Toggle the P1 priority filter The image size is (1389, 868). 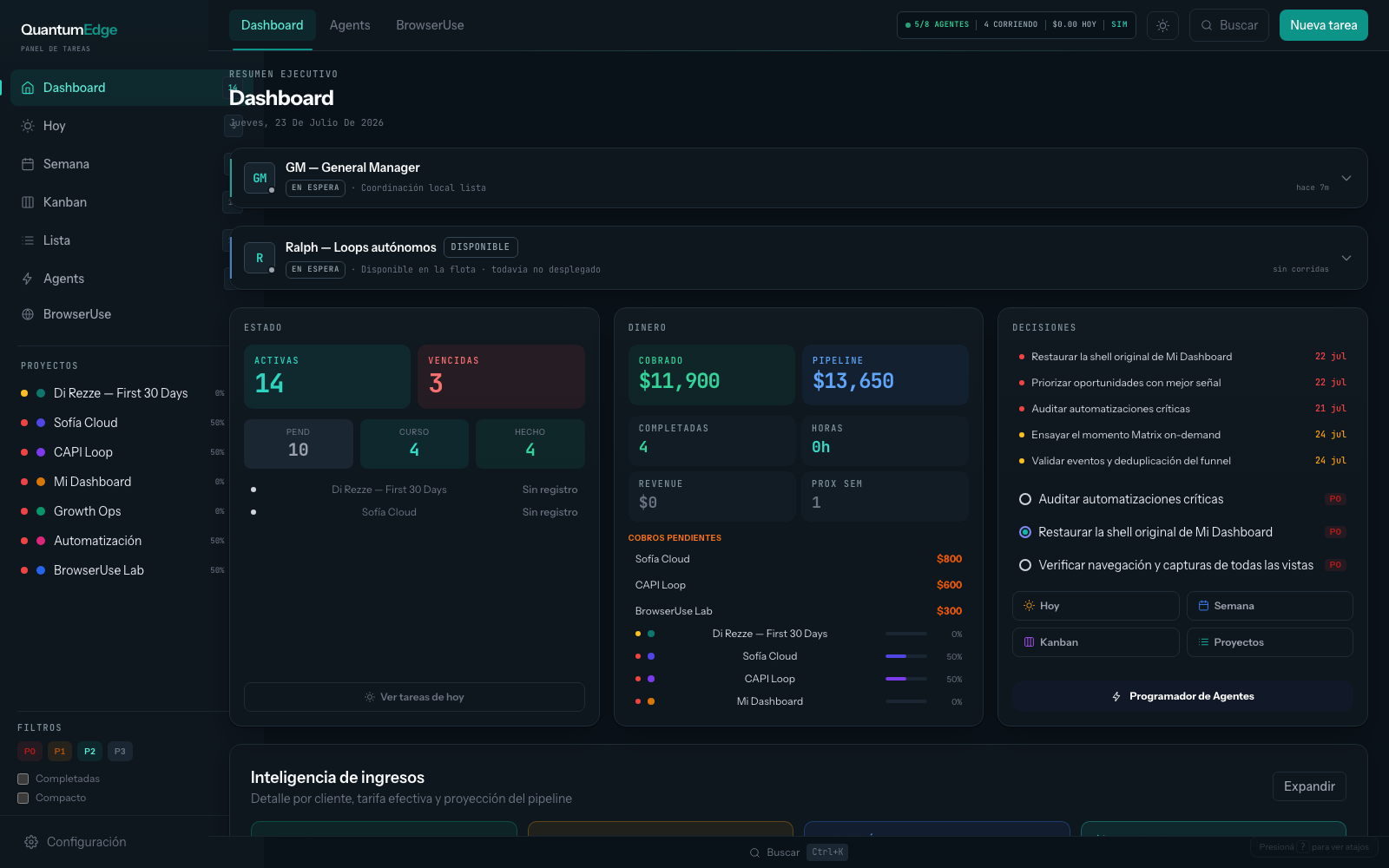(60, 752)
